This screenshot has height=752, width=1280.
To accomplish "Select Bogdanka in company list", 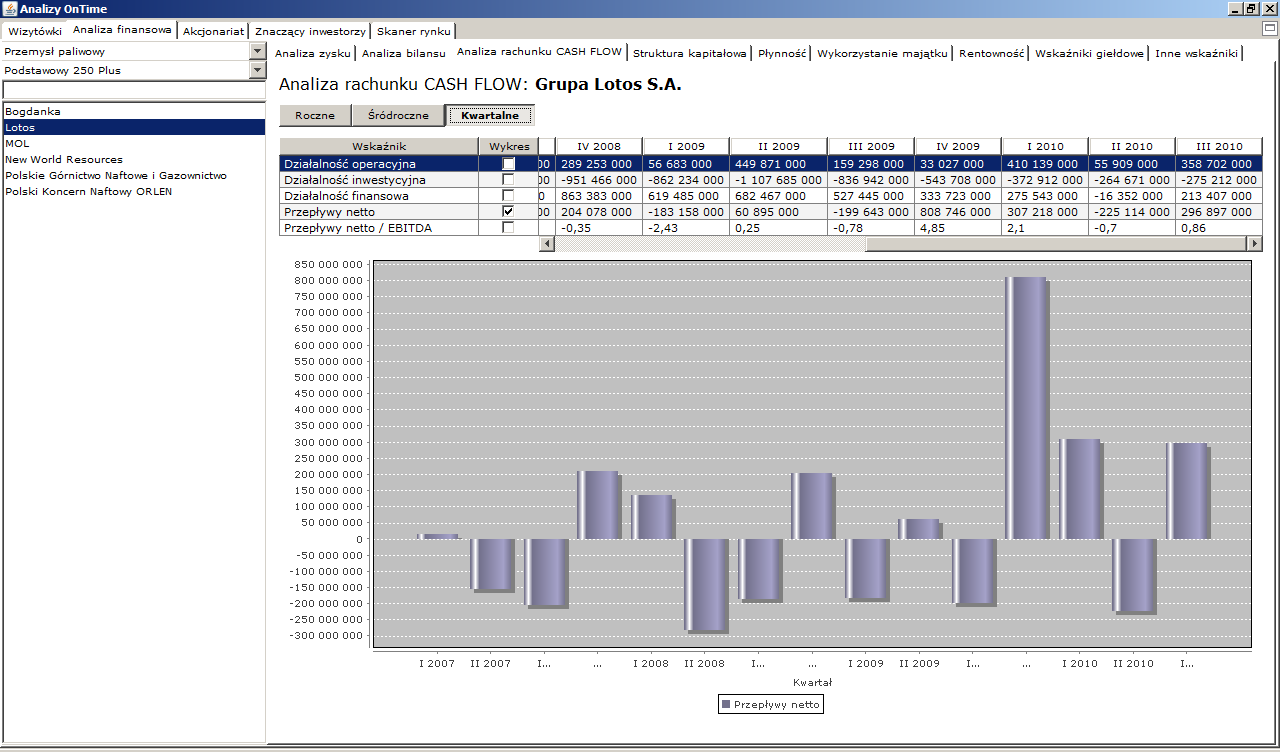I will (x=134, y=111).
